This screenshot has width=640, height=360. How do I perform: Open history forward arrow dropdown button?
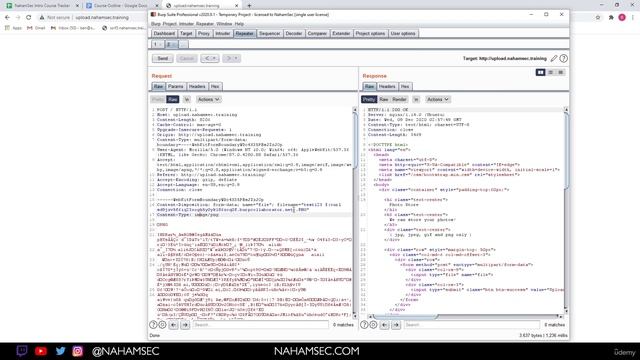(231, 58)
